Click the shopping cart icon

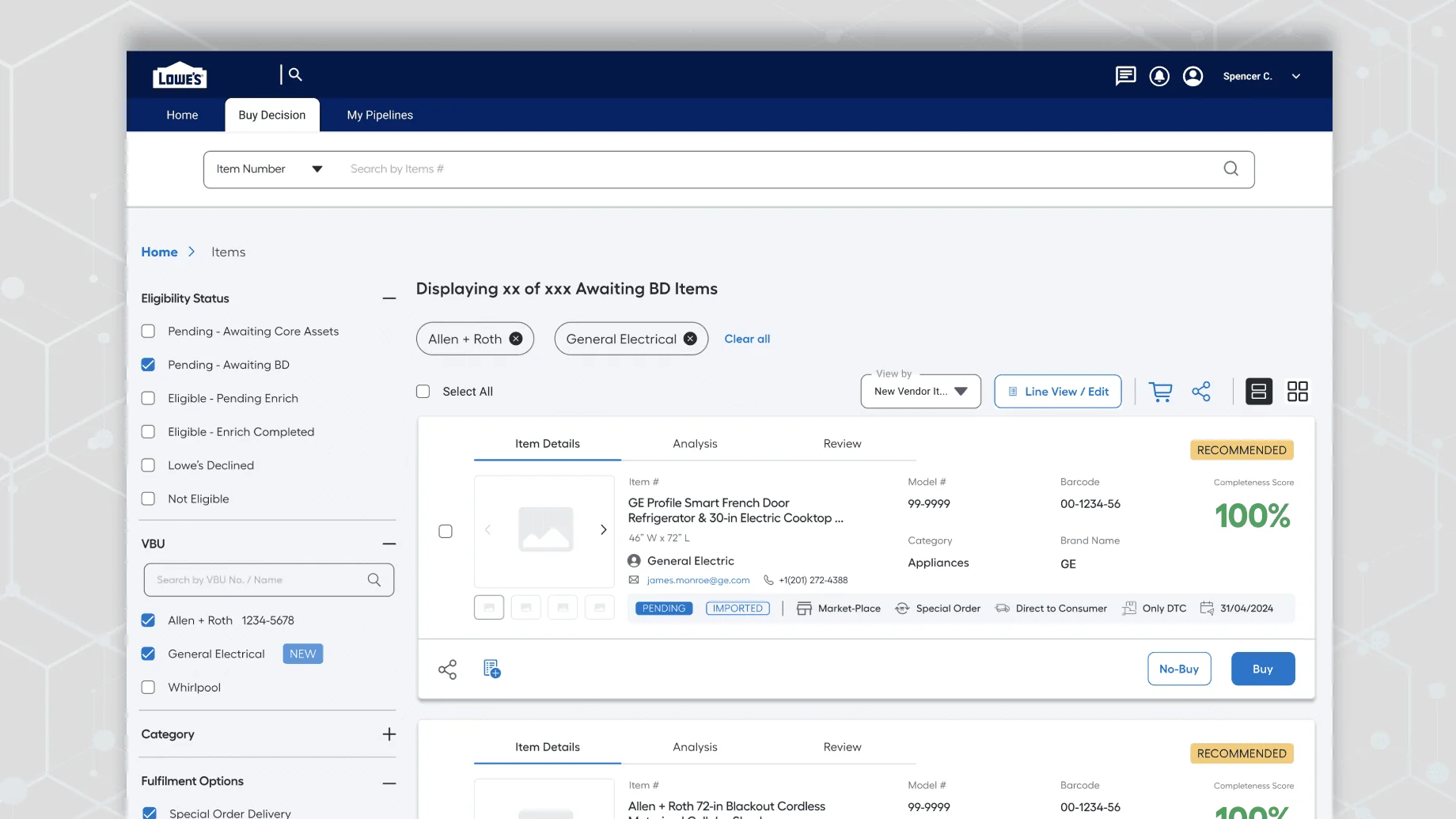pos(1160,392)
